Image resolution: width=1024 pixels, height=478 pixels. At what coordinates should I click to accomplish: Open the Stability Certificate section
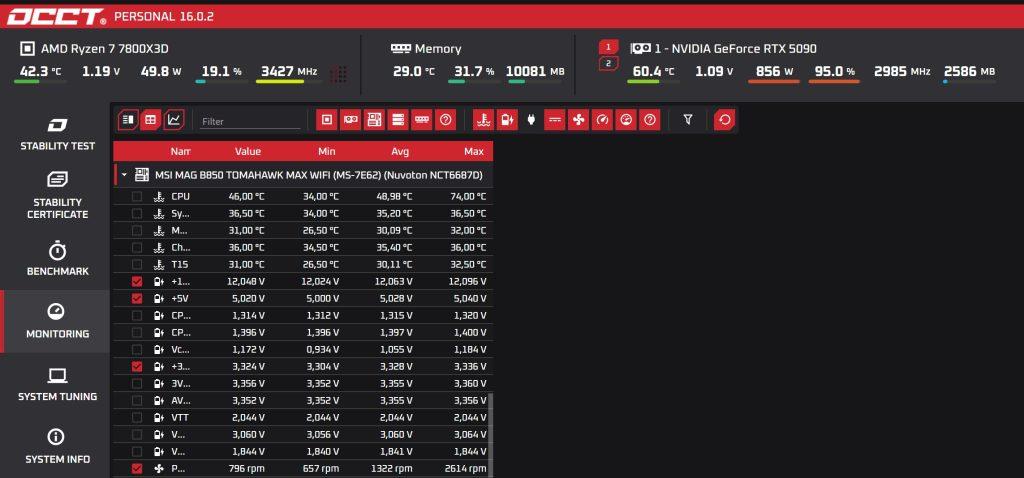click(57, 195)
